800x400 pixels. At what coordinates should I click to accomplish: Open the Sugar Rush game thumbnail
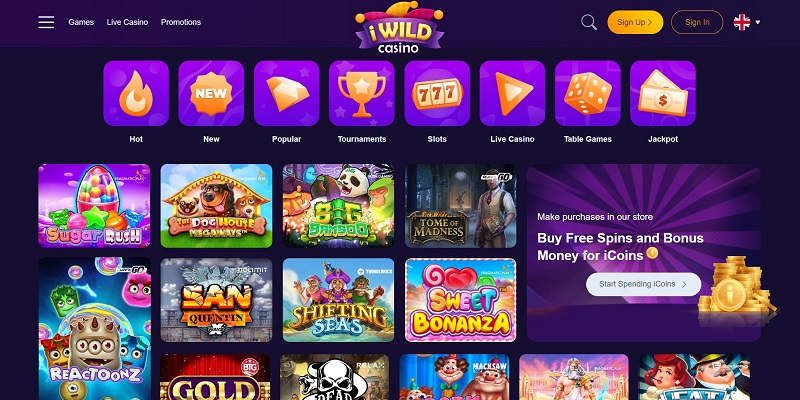pos(94,206)
